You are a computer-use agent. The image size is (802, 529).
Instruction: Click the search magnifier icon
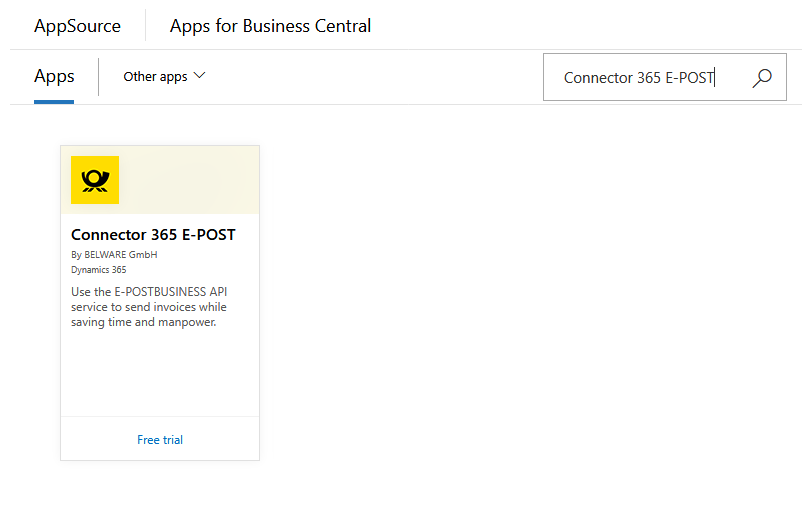coord(762,78)
